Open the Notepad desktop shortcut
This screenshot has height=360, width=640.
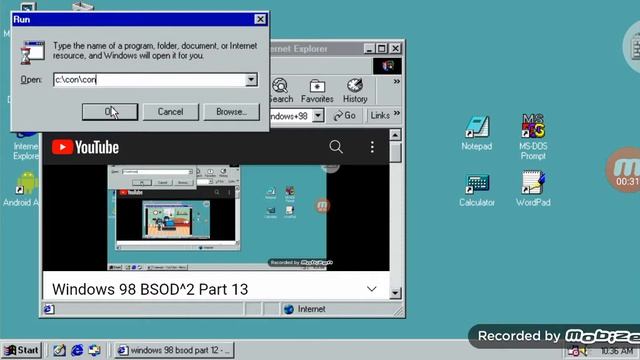click(x=477, y=133)
